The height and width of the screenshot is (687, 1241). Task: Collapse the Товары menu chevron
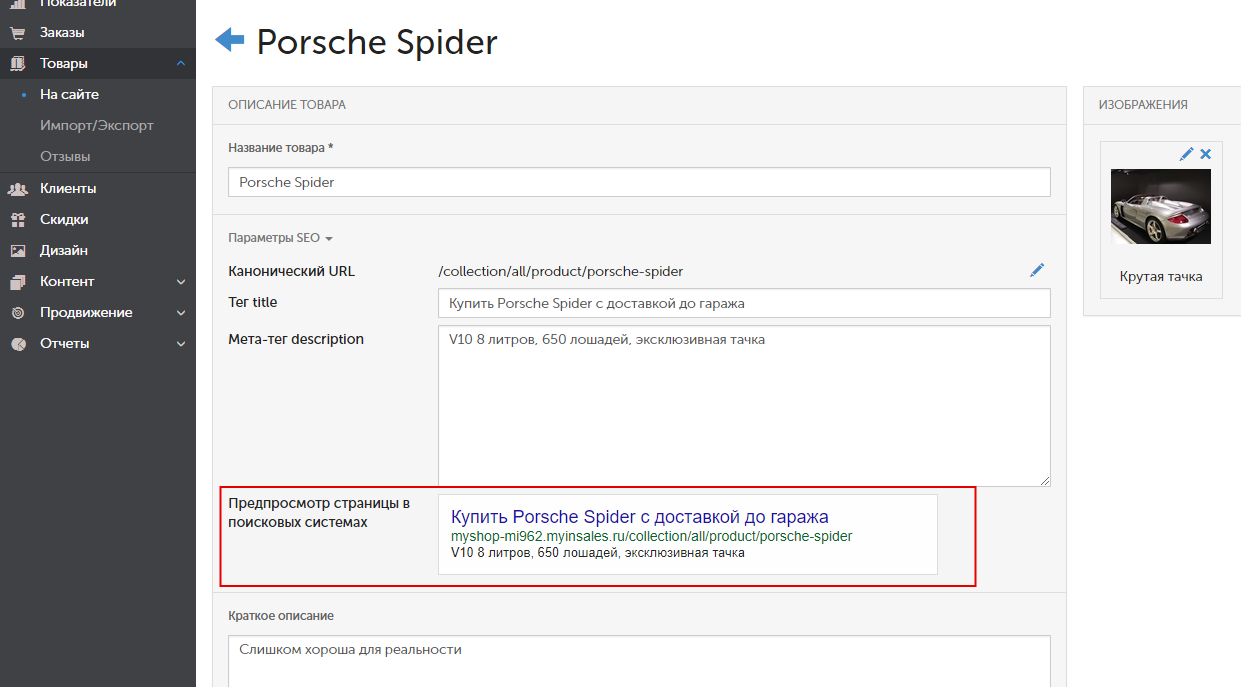181,63
